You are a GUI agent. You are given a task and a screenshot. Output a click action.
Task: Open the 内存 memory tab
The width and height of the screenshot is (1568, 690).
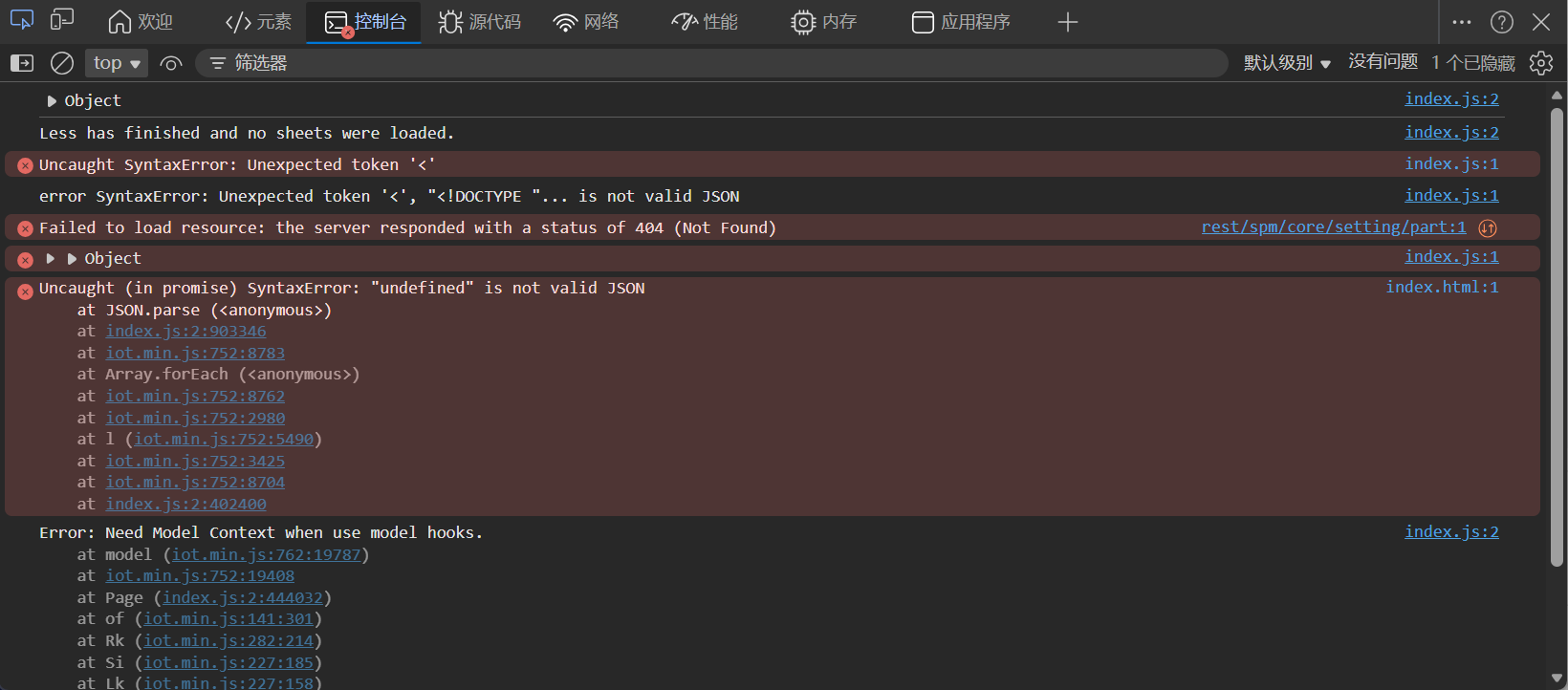823,22
